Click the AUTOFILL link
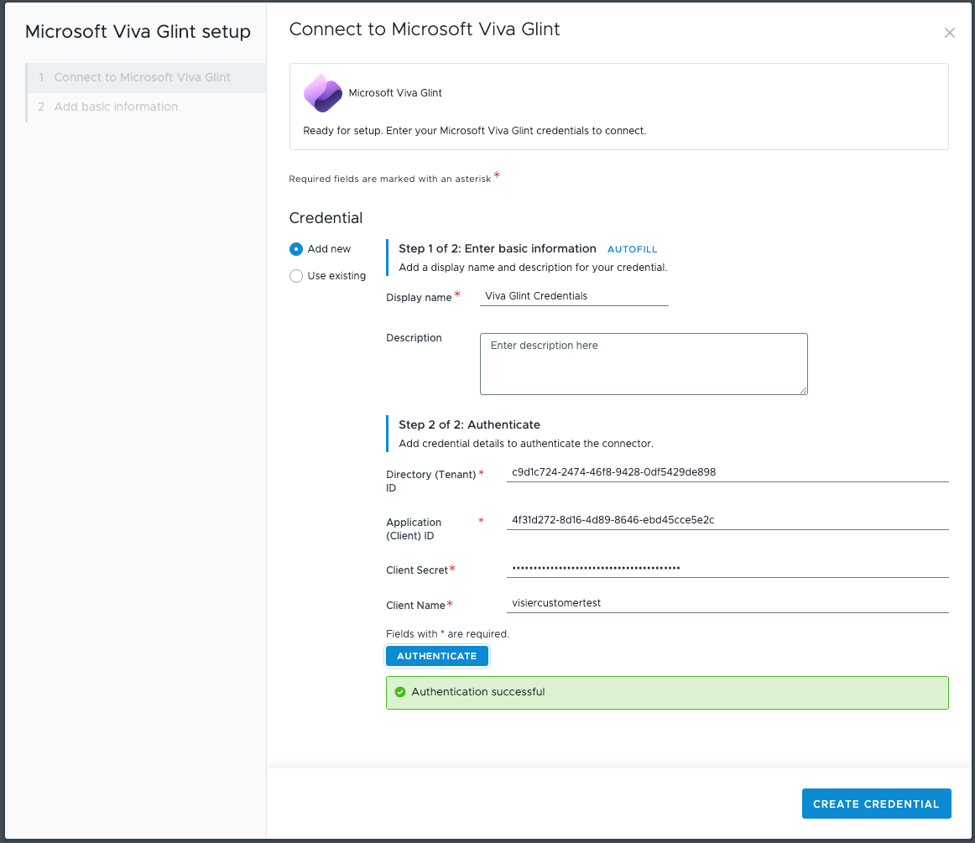 coord(632,249)
